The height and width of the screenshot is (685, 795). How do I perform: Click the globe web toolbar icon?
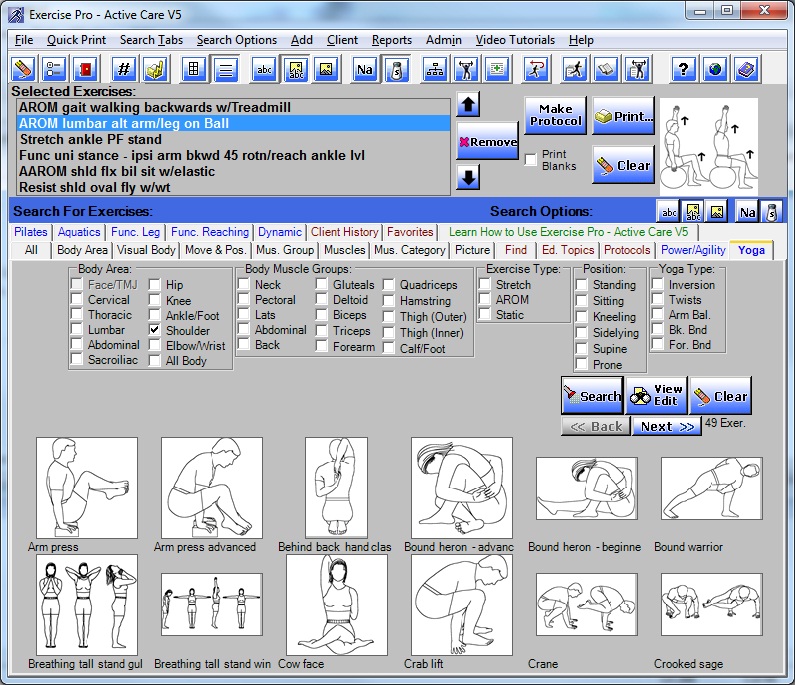[714, 69]
